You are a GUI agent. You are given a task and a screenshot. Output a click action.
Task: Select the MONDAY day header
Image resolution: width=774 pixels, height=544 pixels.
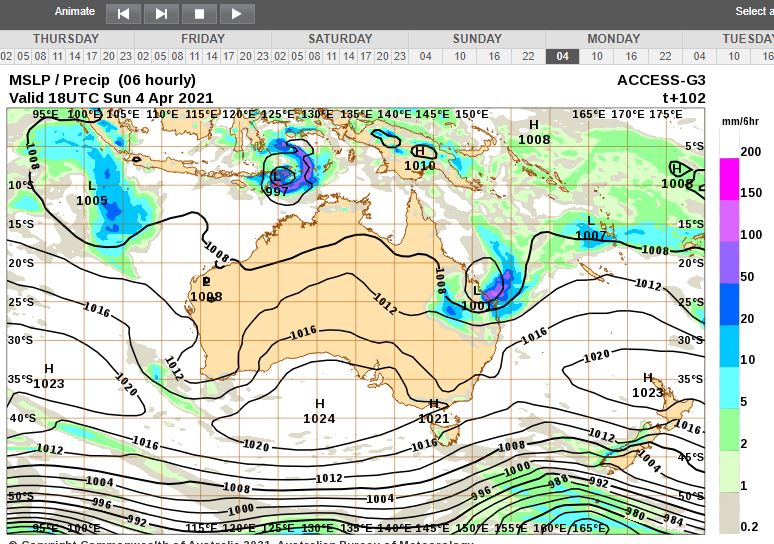tap(613, 39)
